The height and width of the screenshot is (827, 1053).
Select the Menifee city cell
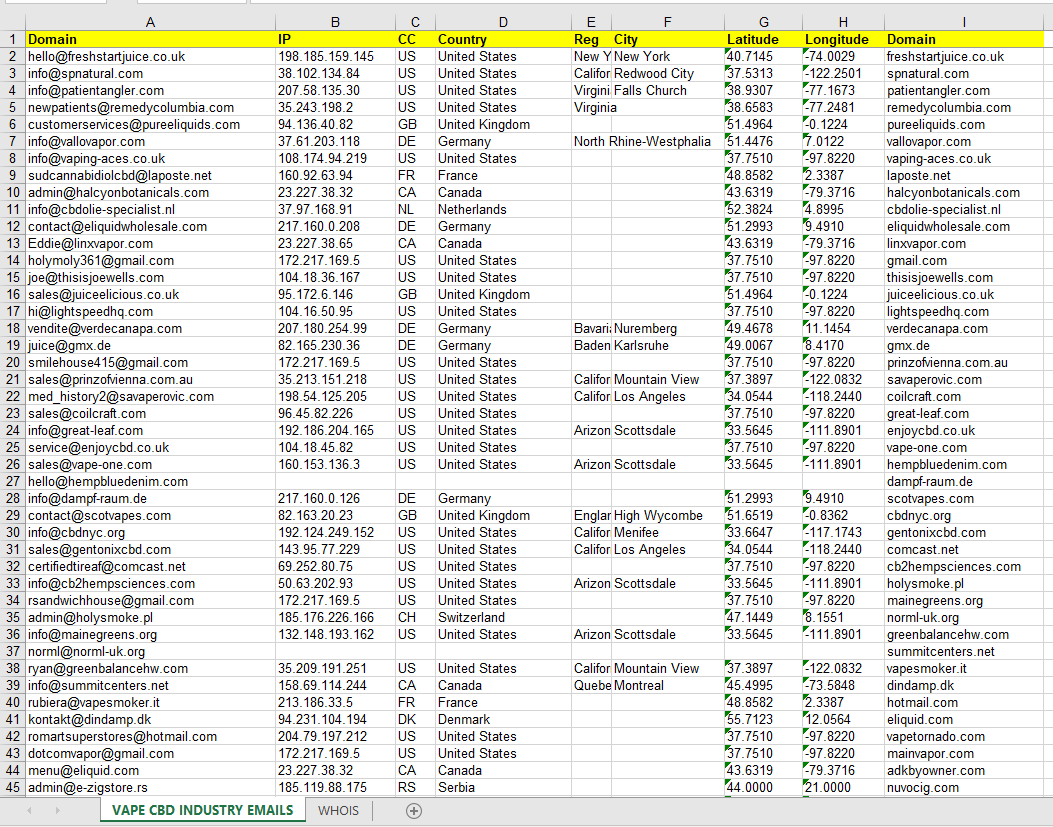tap(668, 533)
